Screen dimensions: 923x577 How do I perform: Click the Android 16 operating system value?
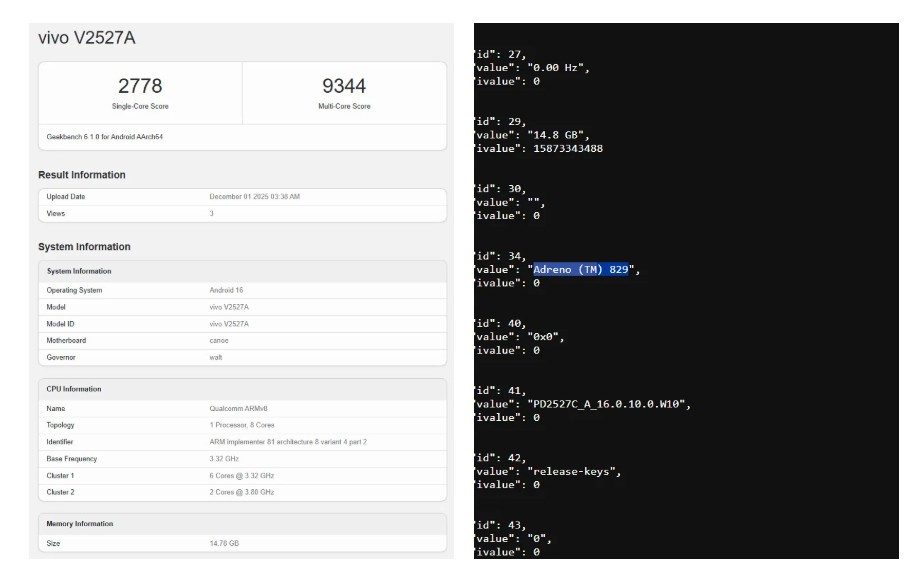pyautogui.click(x=215, y=290)
